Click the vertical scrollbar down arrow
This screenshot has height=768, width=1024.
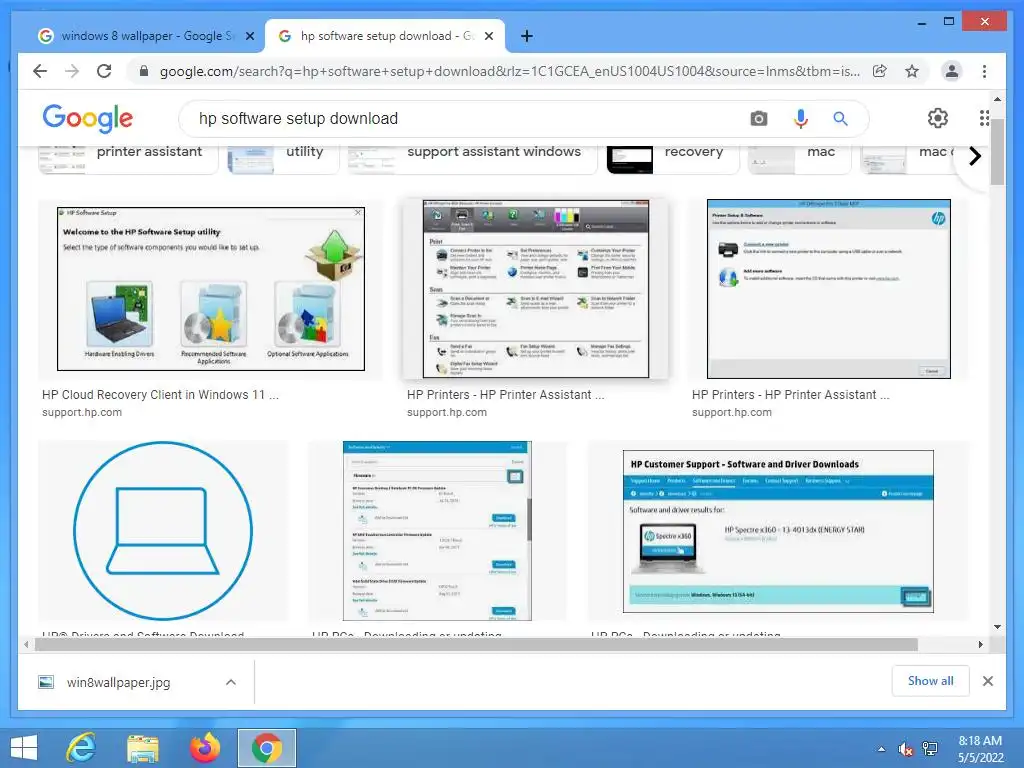point(997,627)
